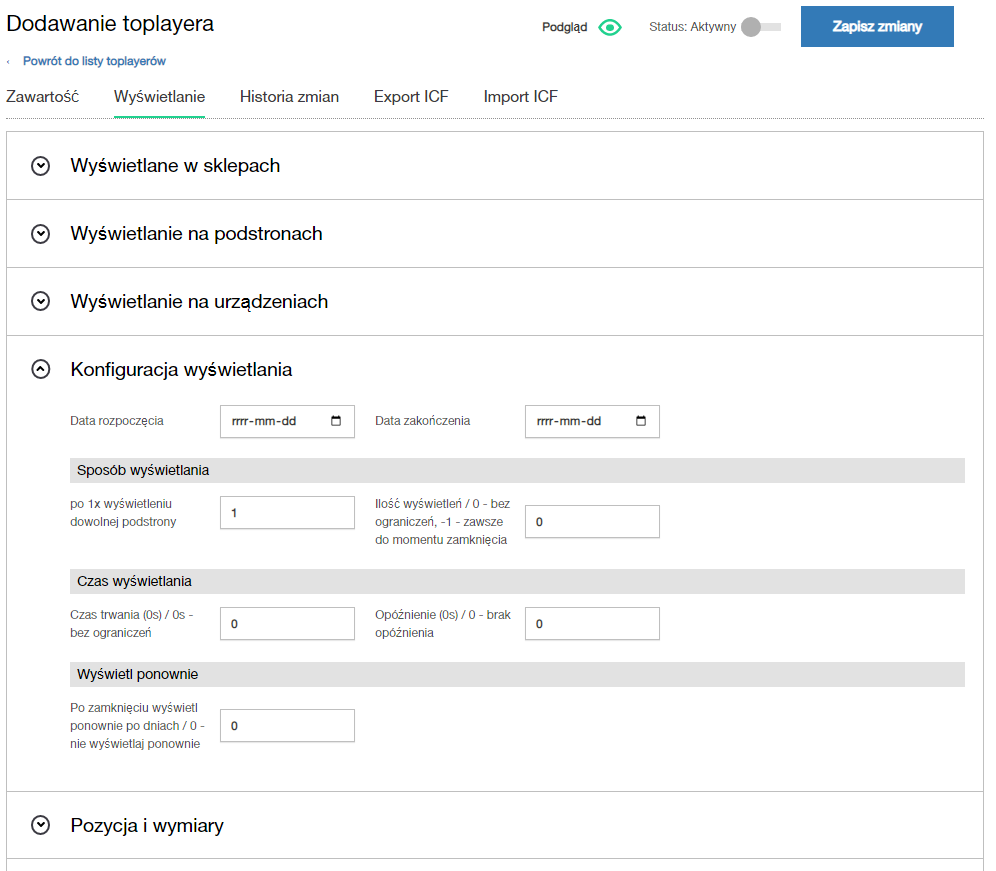
Task: Toggle the Status: Aktywny switch
Action: 761,27
